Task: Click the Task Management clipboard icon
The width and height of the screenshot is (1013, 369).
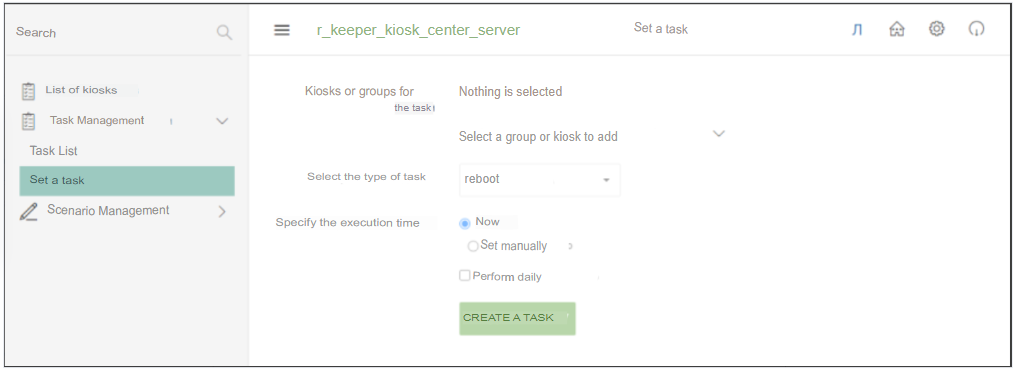Action: pos(28,121)
